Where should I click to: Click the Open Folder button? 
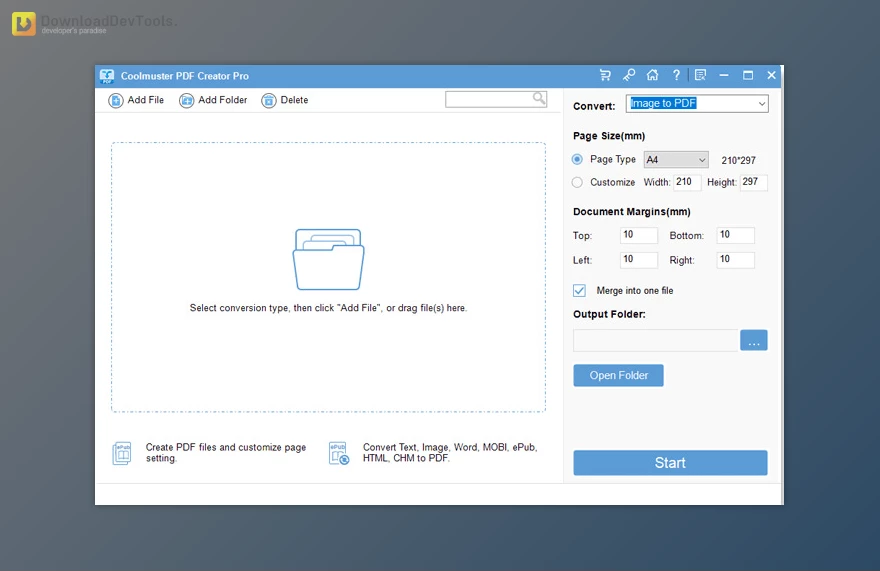point(618,376)
